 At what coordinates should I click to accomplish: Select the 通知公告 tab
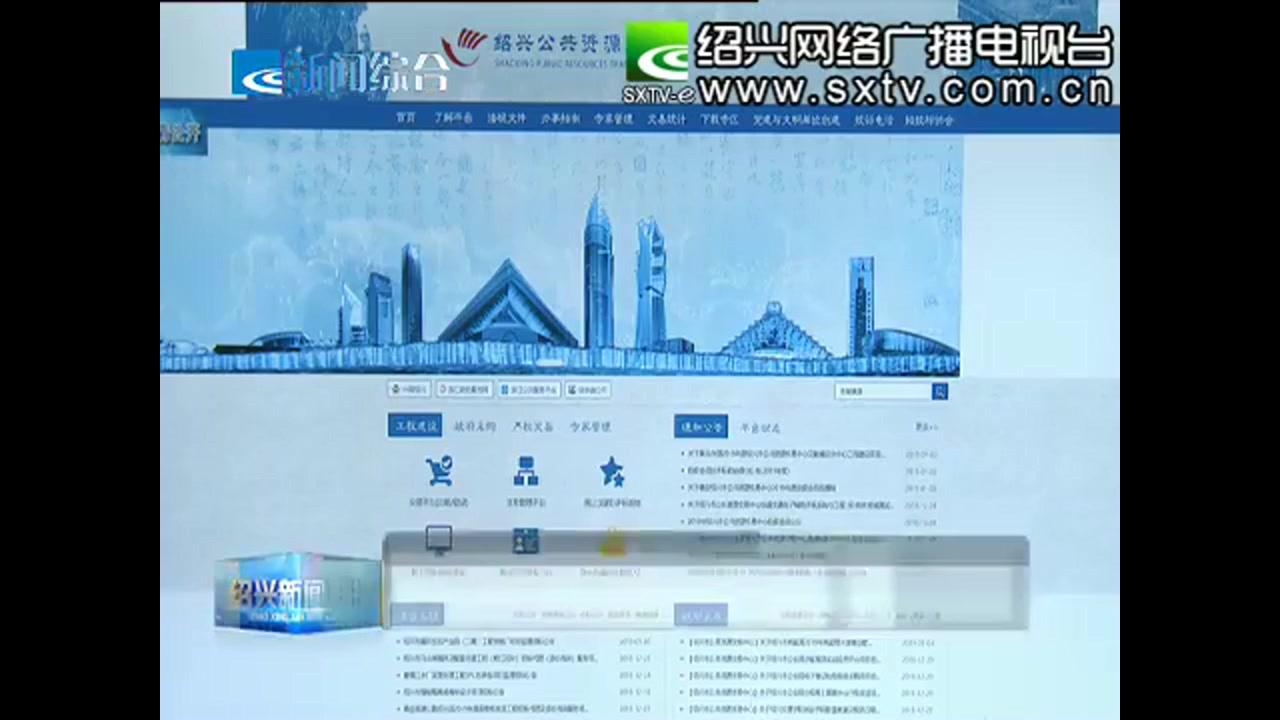[x=700, y=427]
